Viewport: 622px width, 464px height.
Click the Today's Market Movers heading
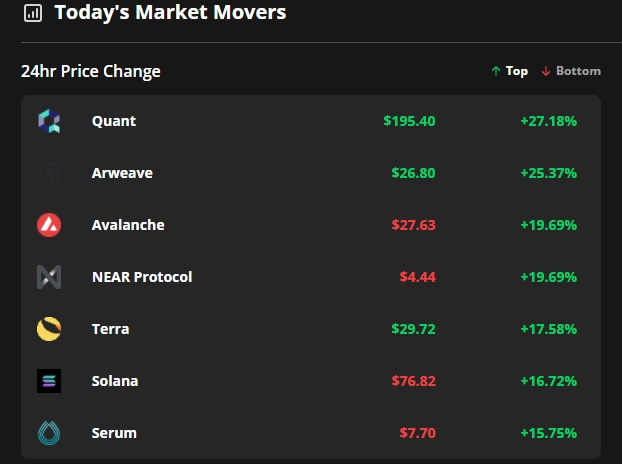[170, 13]
